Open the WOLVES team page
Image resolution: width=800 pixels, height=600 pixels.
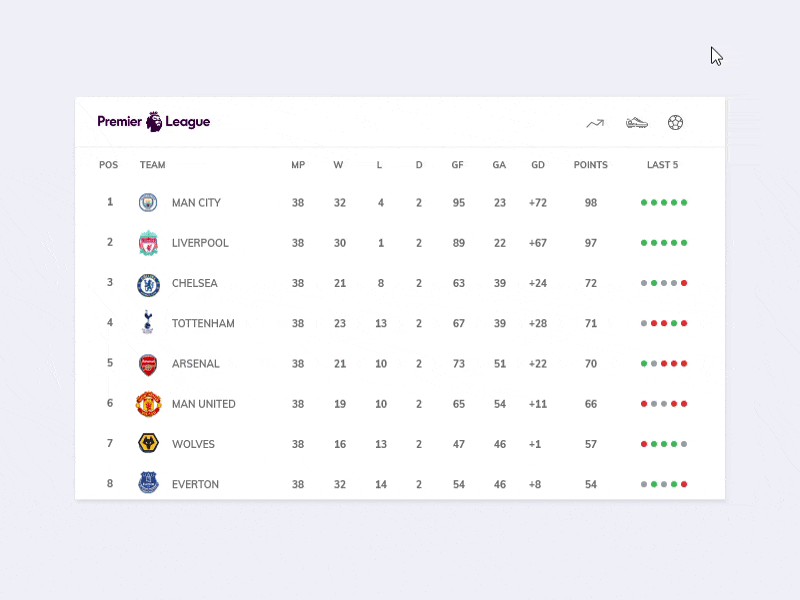point(194,443)
